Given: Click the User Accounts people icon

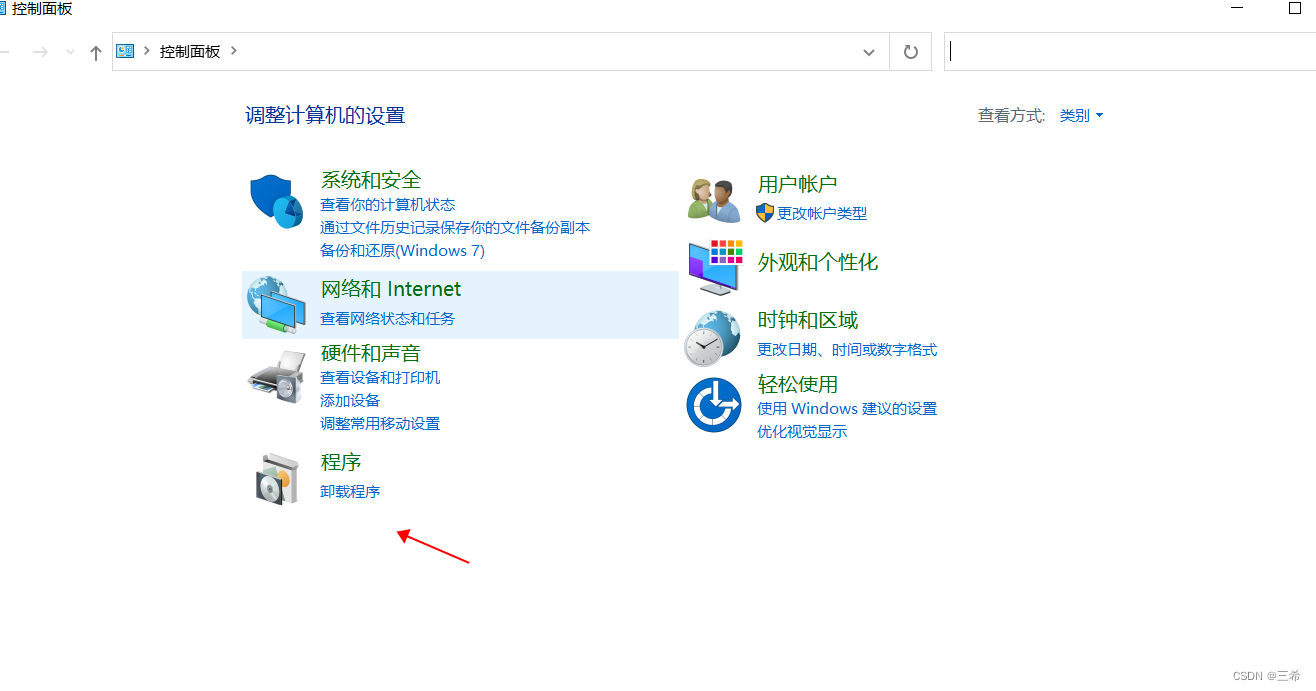Looking at the screenshot, I should click(714, 199).
